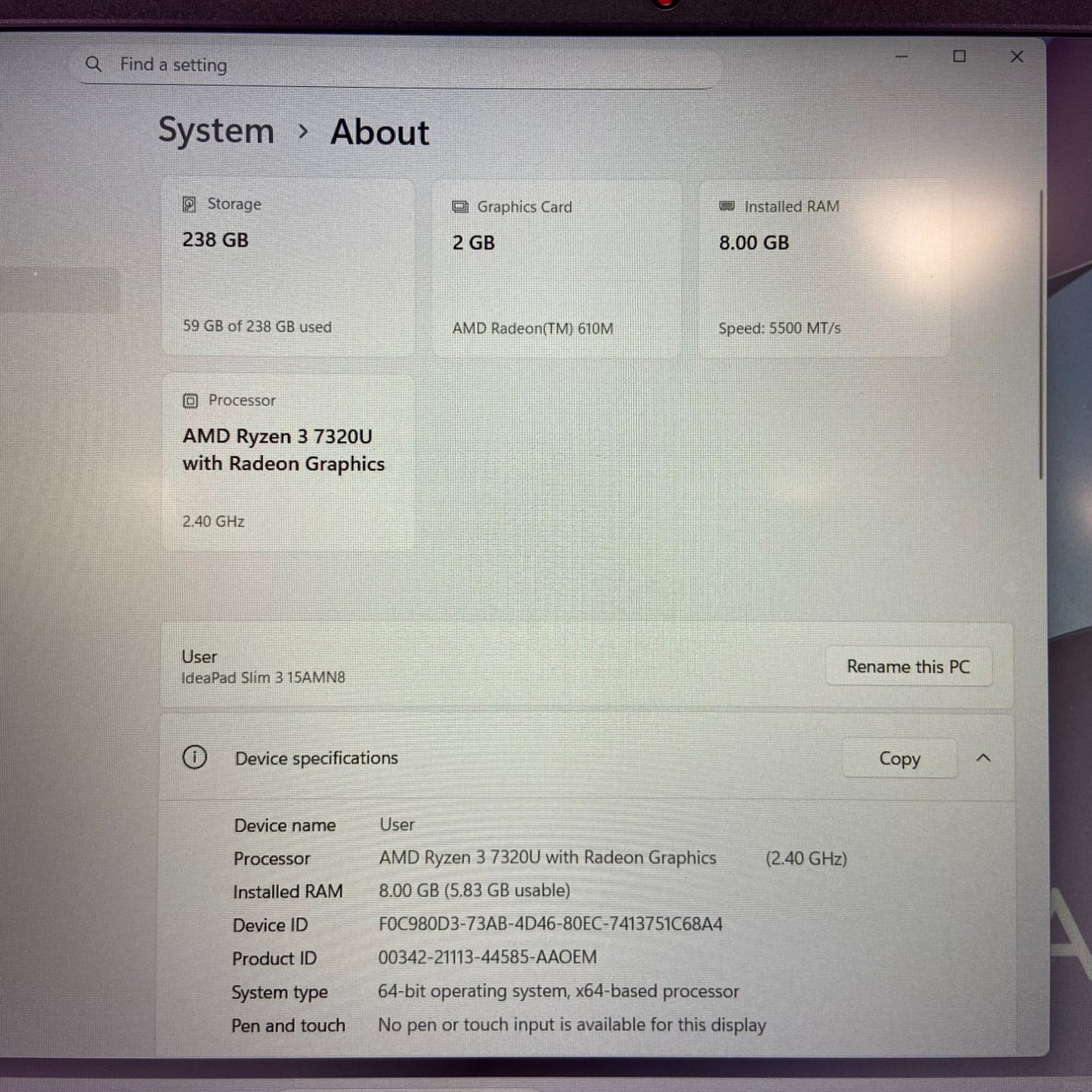Viewport: 1092px width, 1092px height.
Task: Click the Storage drive icon
Action: pos(190,204)
